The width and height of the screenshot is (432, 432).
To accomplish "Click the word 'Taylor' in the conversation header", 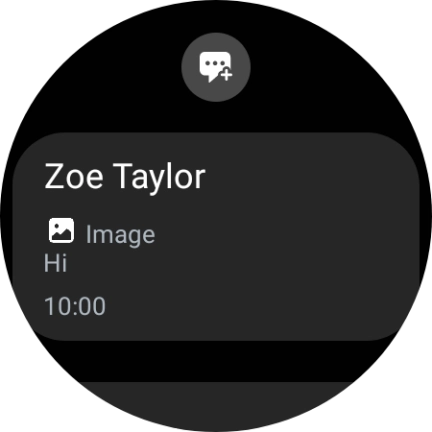I will 160,177.
